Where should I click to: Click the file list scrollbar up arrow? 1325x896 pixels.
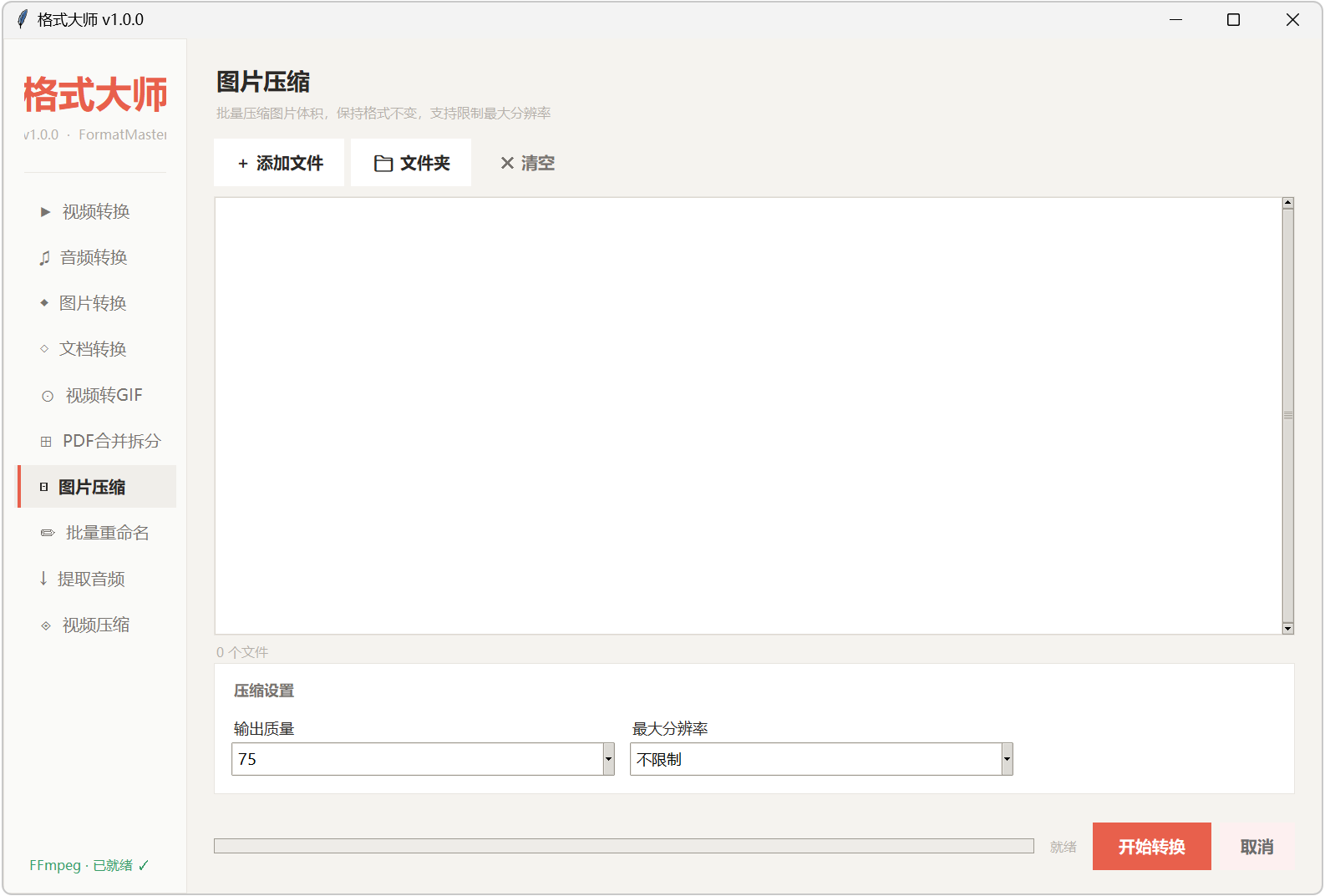[x=1288, y=203]
